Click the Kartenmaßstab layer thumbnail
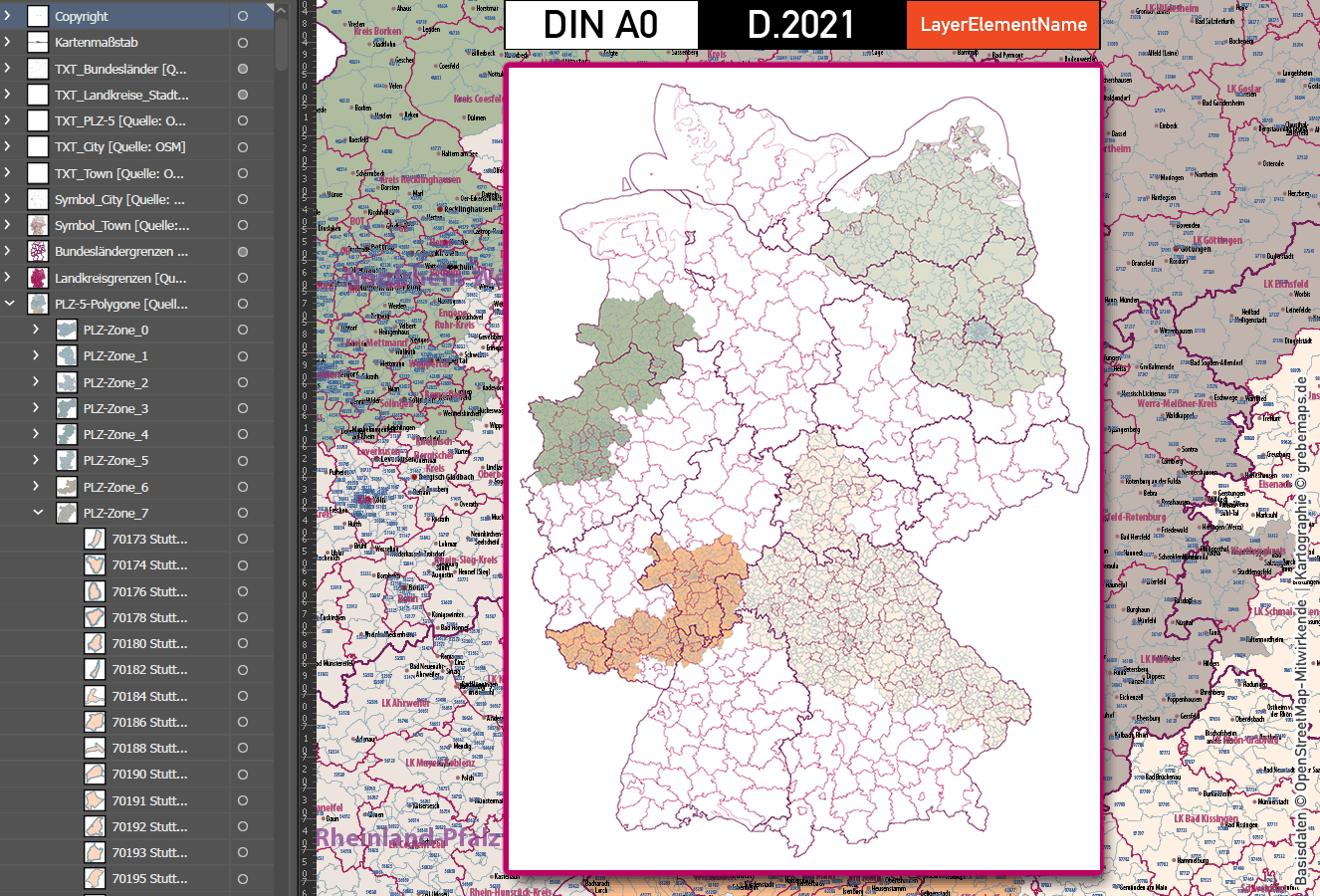The height and width of the screenshot is (896, 1320). (x=38, y=42)
